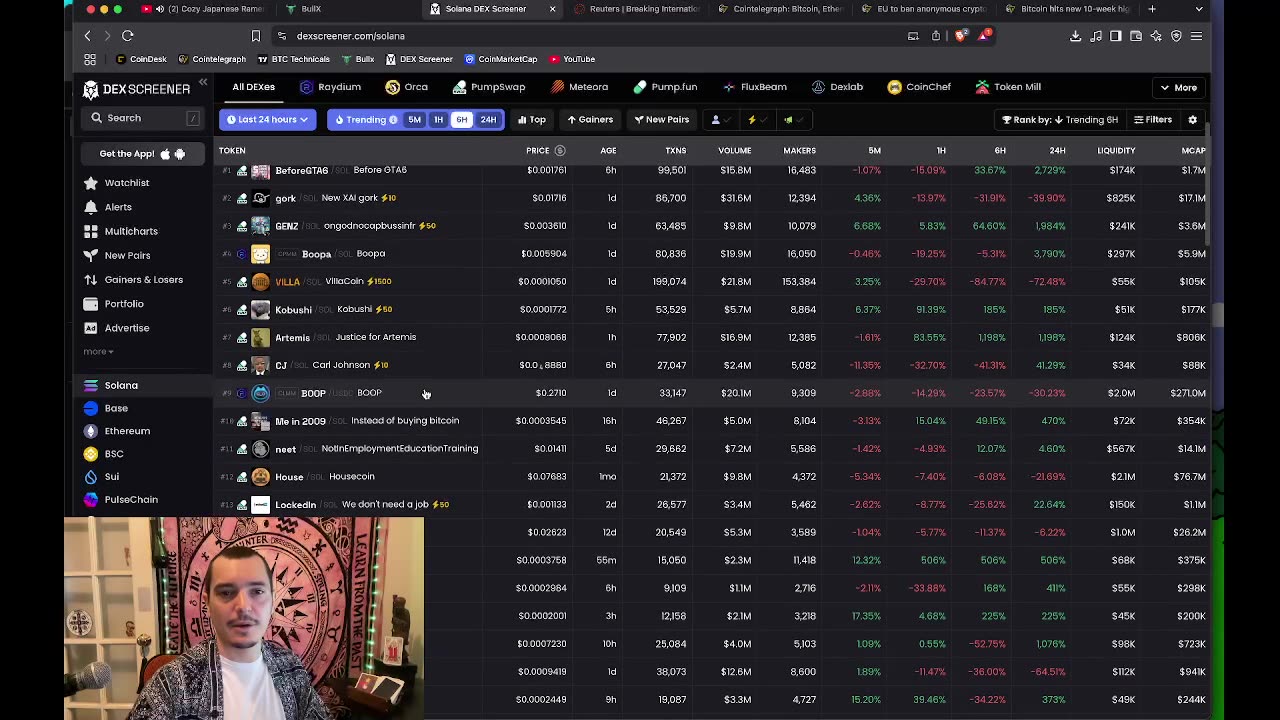
Task: Switch to the Token Mill tab
Action: 1008,87
